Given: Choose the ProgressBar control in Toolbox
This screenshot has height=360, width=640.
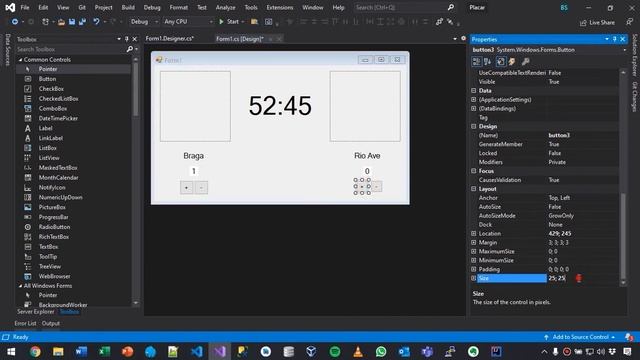Looking at the screenshot, I should point(53,217).
